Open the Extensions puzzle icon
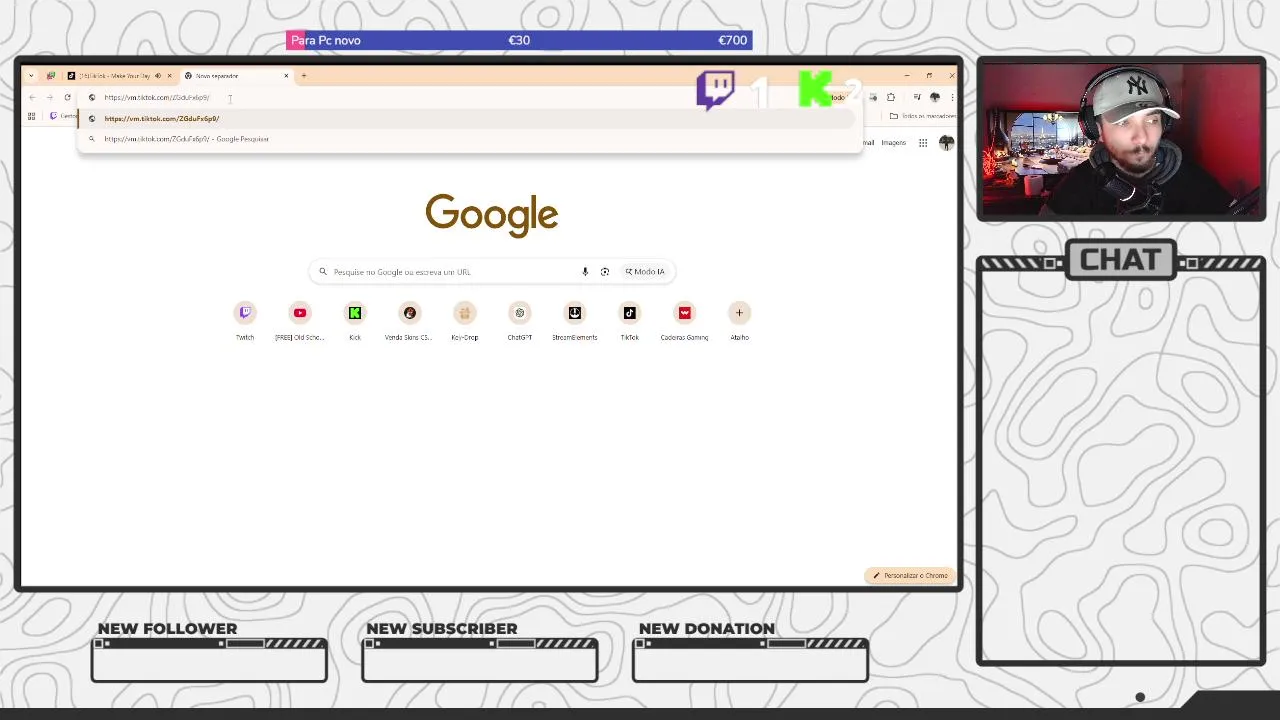Viewport: 1280px width, 720px height. [891, 97]
